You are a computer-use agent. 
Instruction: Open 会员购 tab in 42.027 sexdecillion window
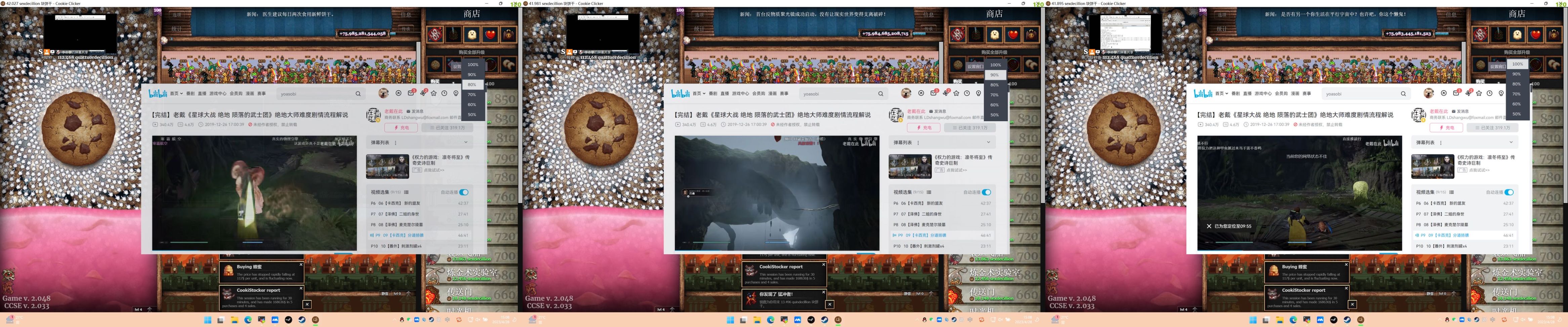(x=236, y=94)
